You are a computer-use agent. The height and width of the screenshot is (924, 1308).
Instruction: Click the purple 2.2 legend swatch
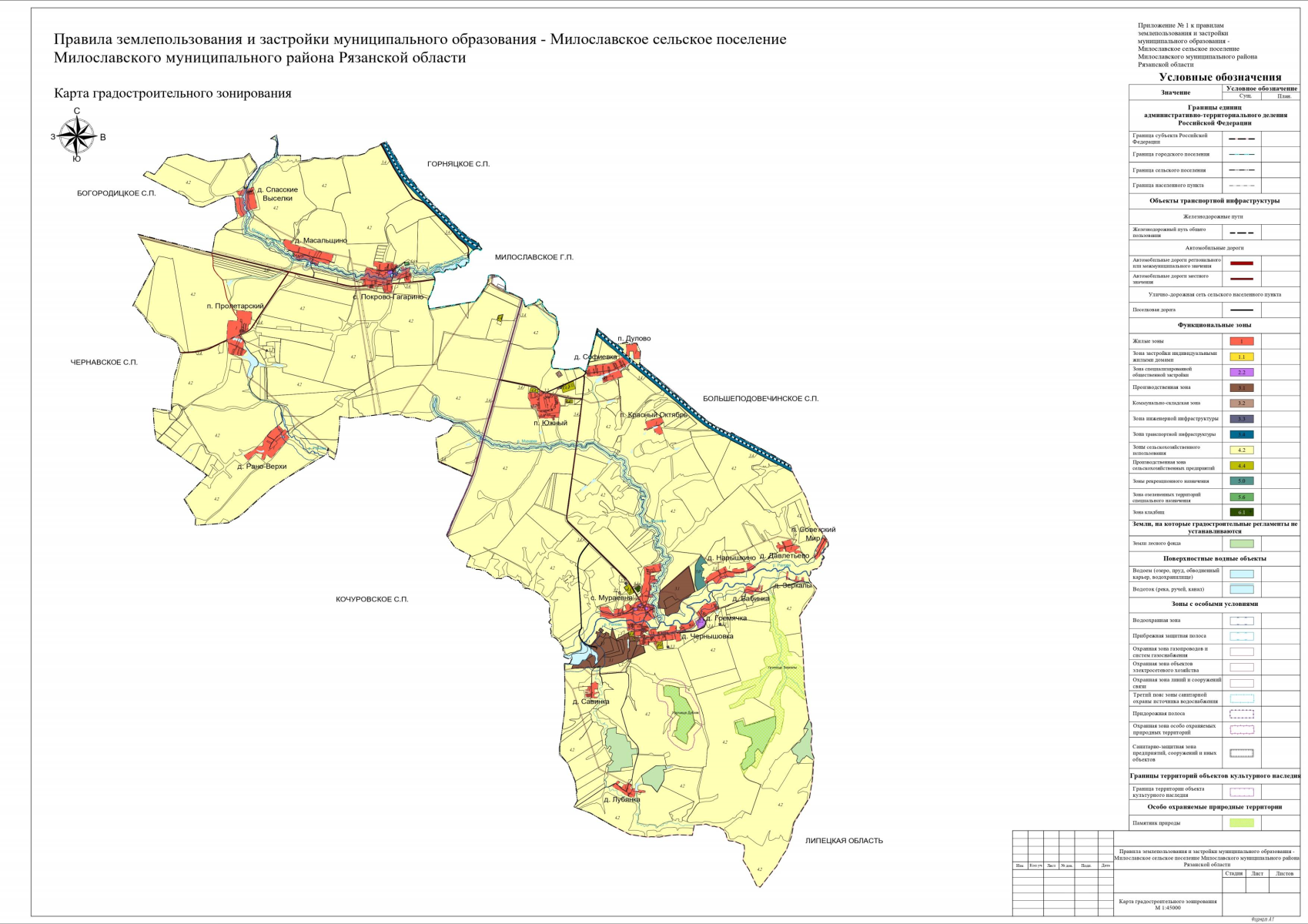coord(1241,373)
